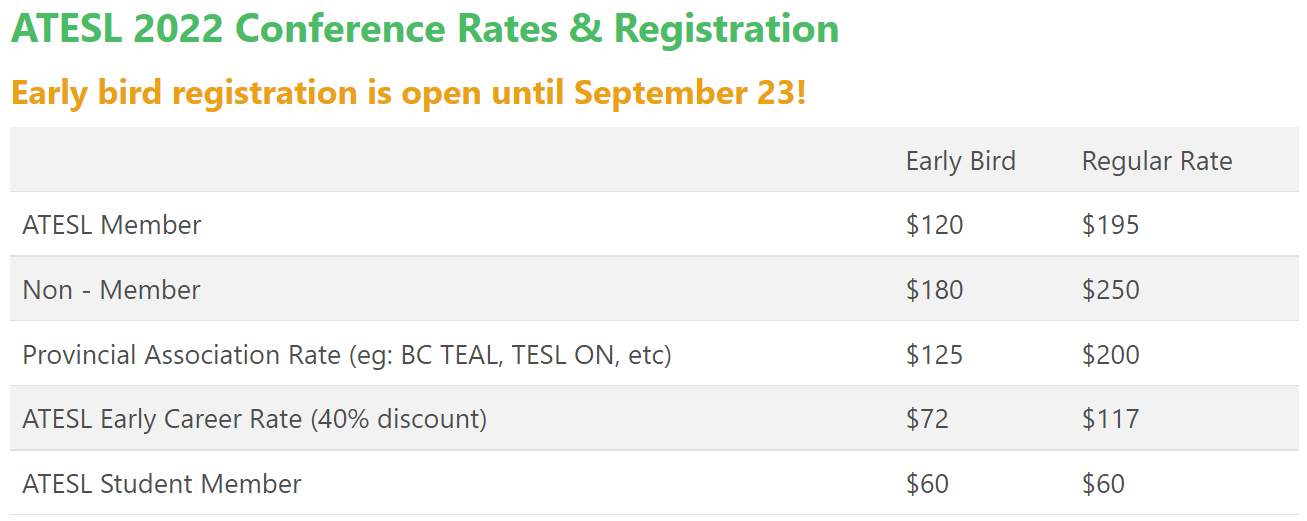
Task: Click the $180 non-member early bird price
Action: tap(934, 290)
